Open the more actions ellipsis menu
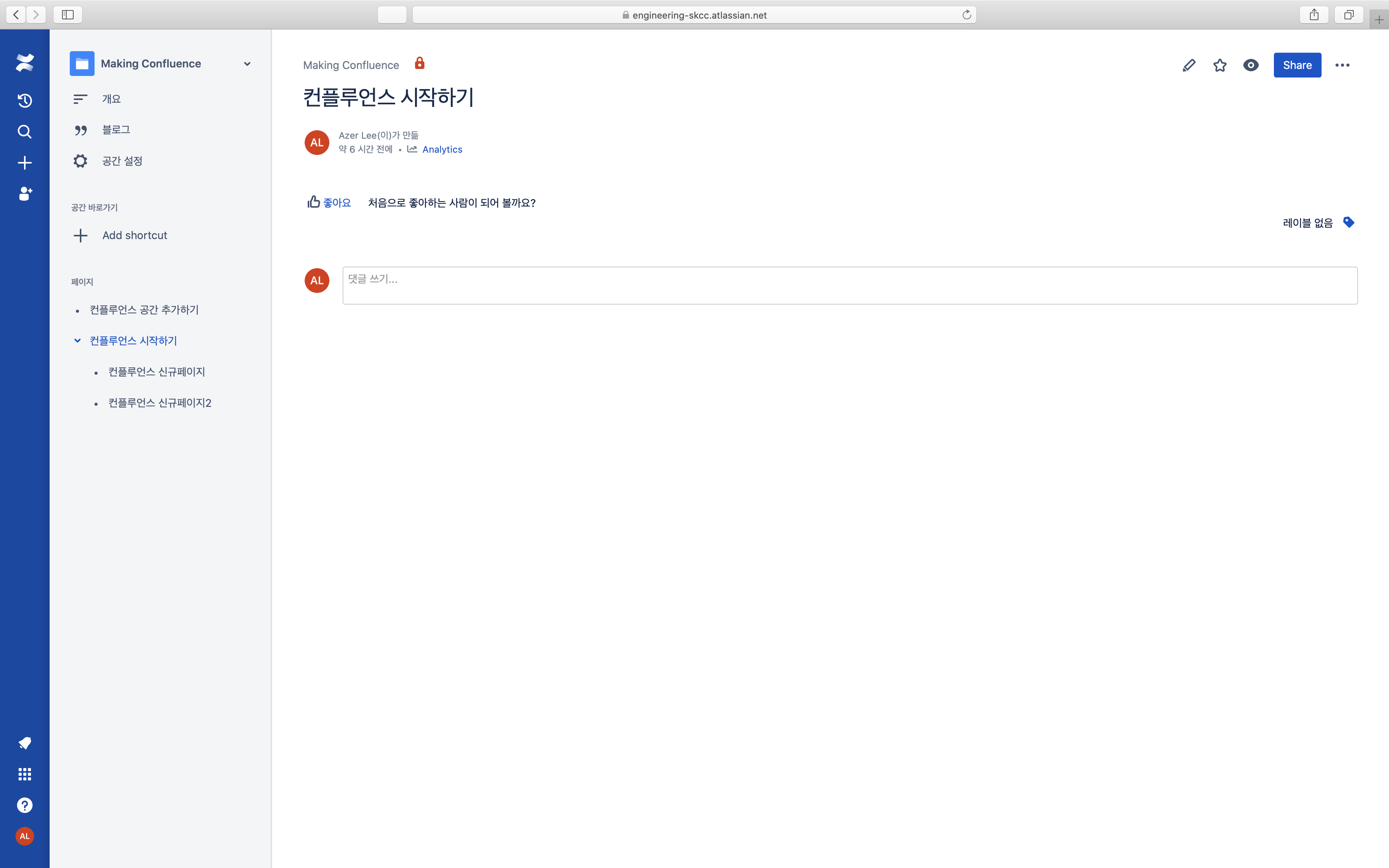Screen dimensions: 1389x868 pos(1342,65)
